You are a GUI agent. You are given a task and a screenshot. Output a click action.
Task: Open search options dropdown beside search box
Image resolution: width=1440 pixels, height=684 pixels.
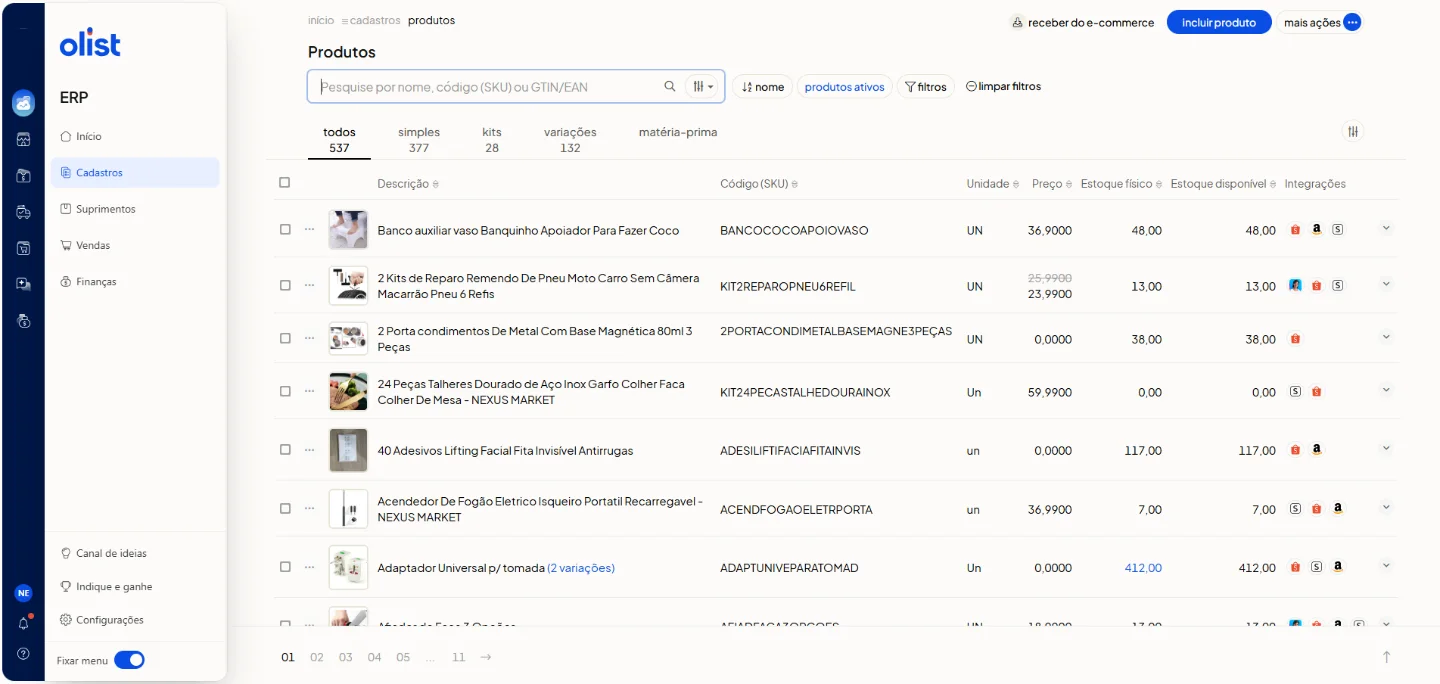704,87
